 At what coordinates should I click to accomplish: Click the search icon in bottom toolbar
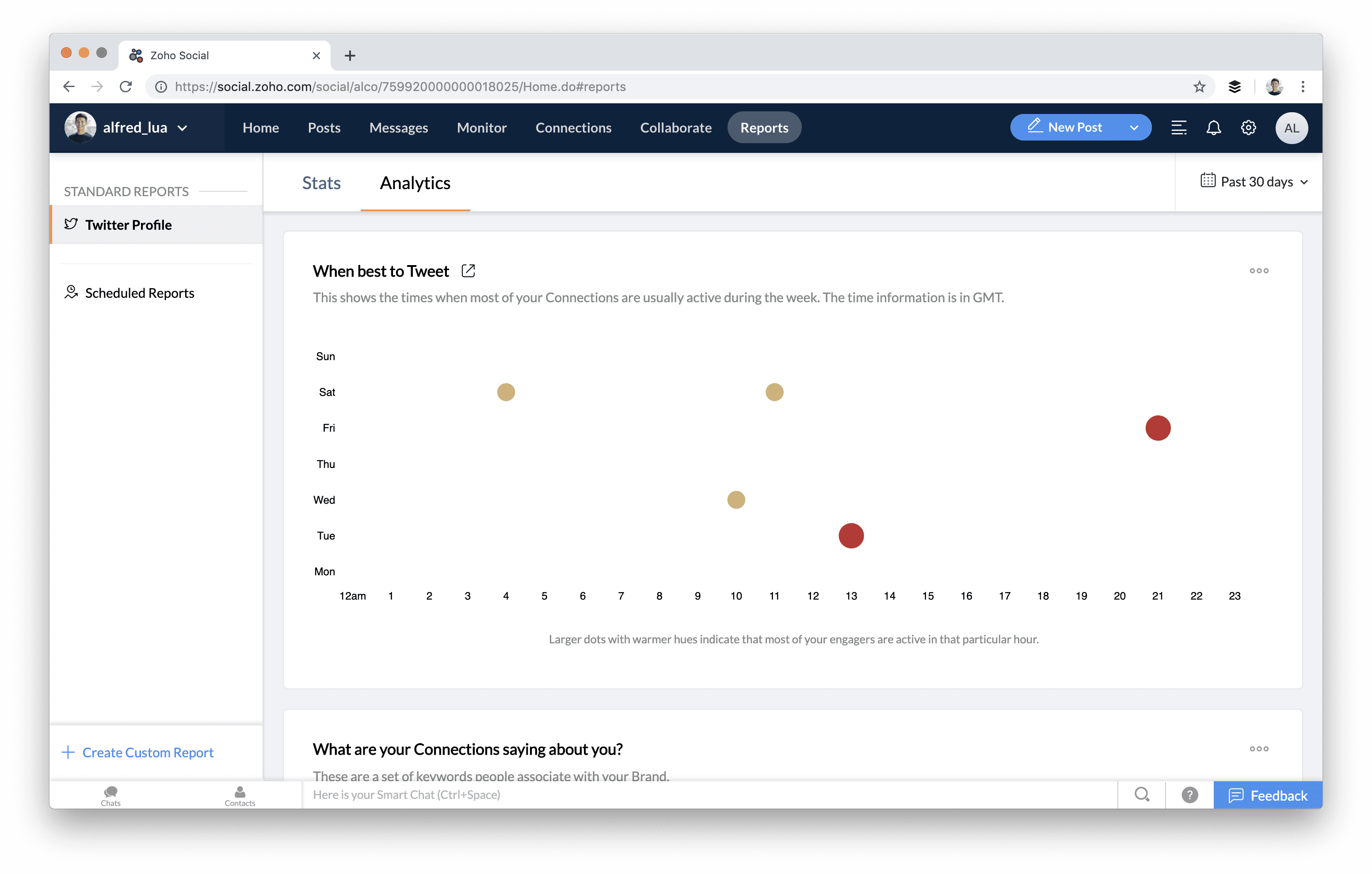(1141, 795)
